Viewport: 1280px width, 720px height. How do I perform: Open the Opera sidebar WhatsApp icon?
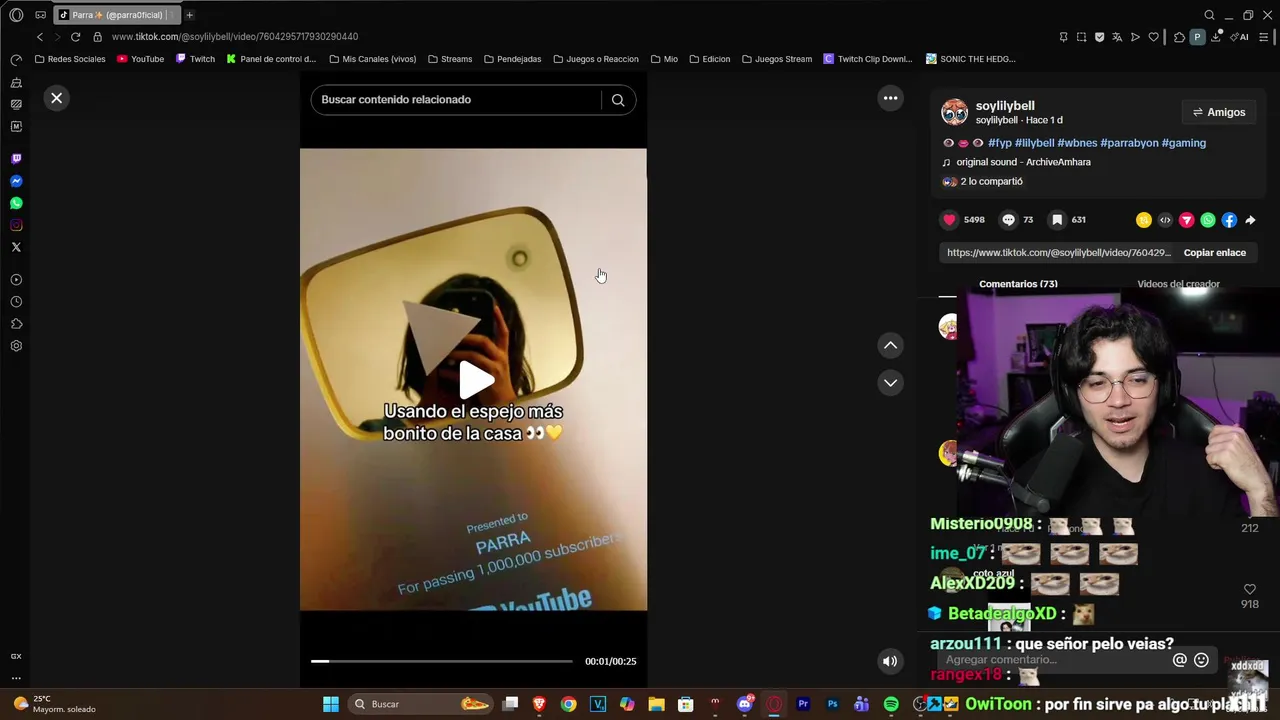[16, 203]
